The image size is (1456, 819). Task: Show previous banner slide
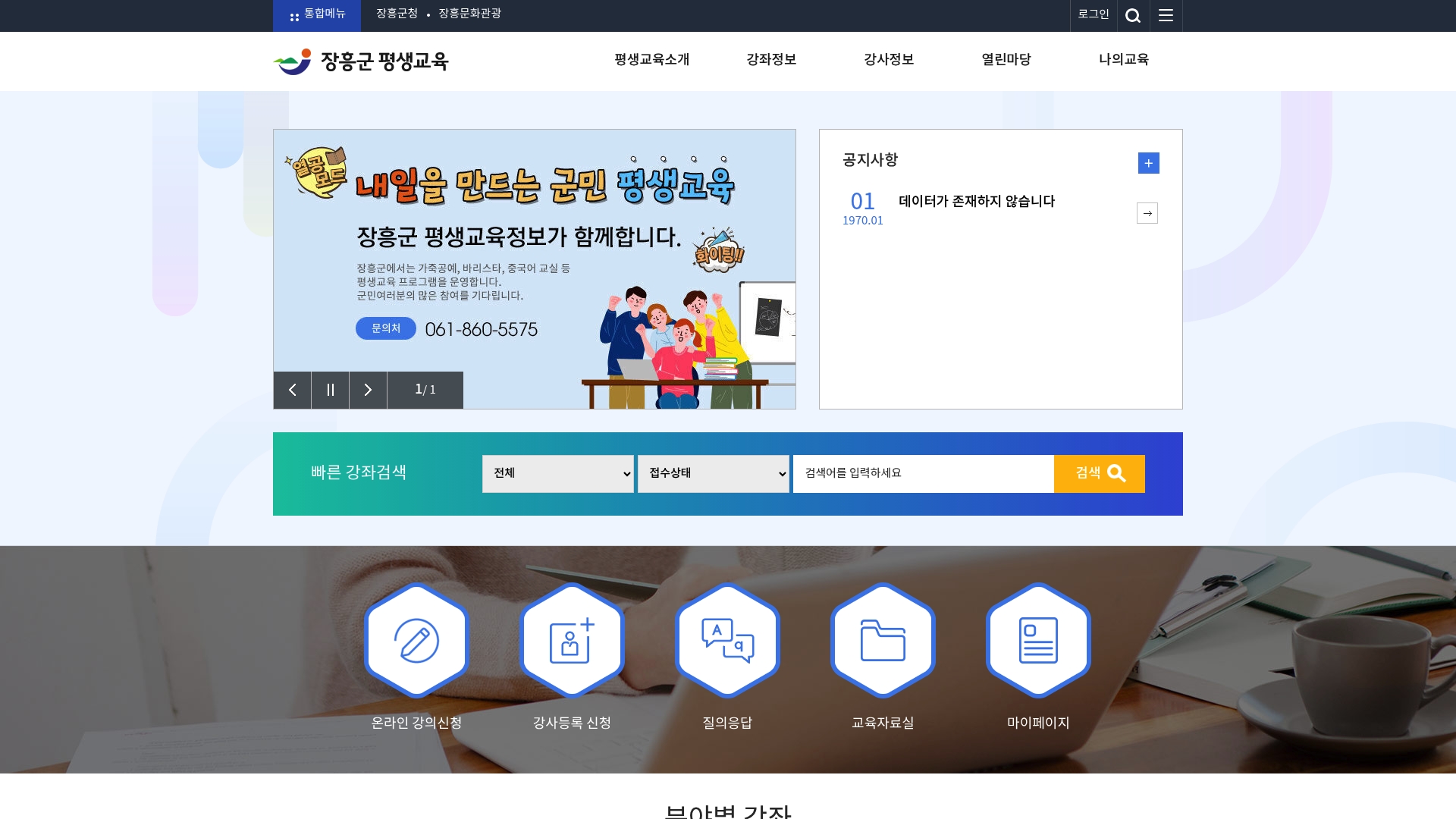(x=292, y=390)
